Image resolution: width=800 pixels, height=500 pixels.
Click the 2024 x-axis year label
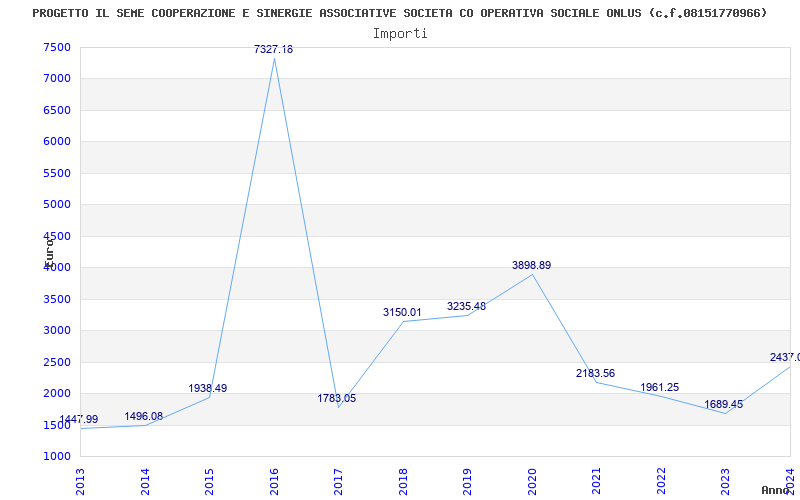[790, 482]
